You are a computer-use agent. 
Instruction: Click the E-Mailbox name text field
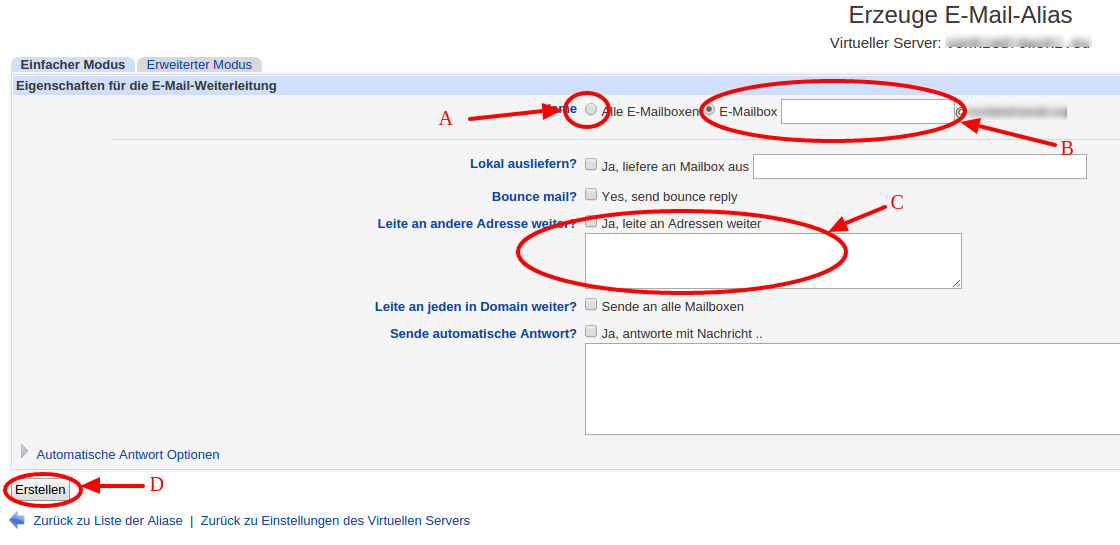coord(867,112)
